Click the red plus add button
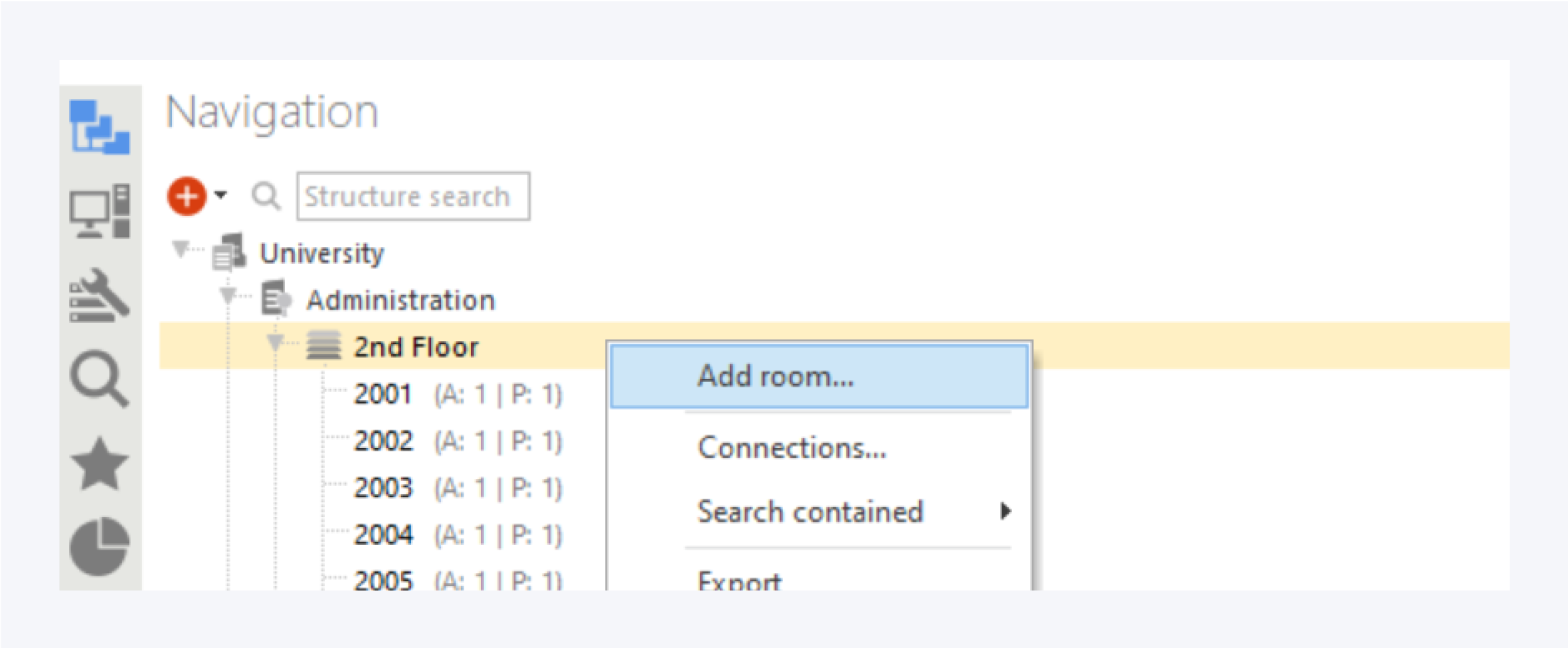The width and height of the screenshot is (1568, 648). pos(187,196)
